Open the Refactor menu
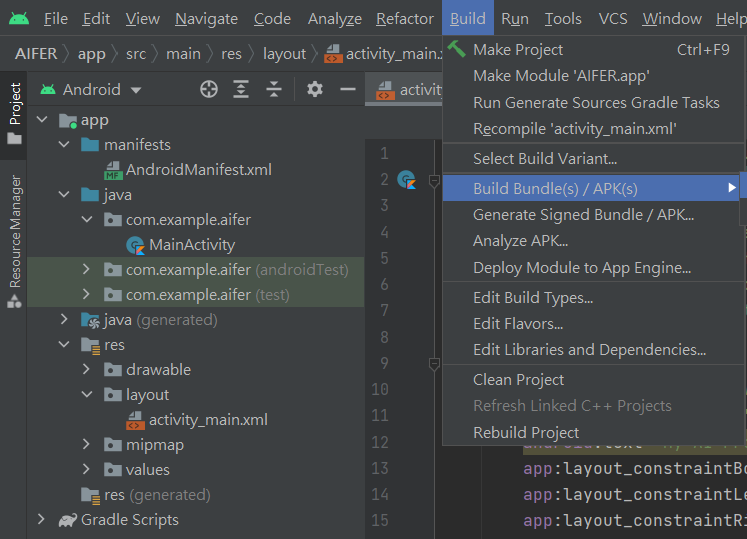 pos(404,19)
